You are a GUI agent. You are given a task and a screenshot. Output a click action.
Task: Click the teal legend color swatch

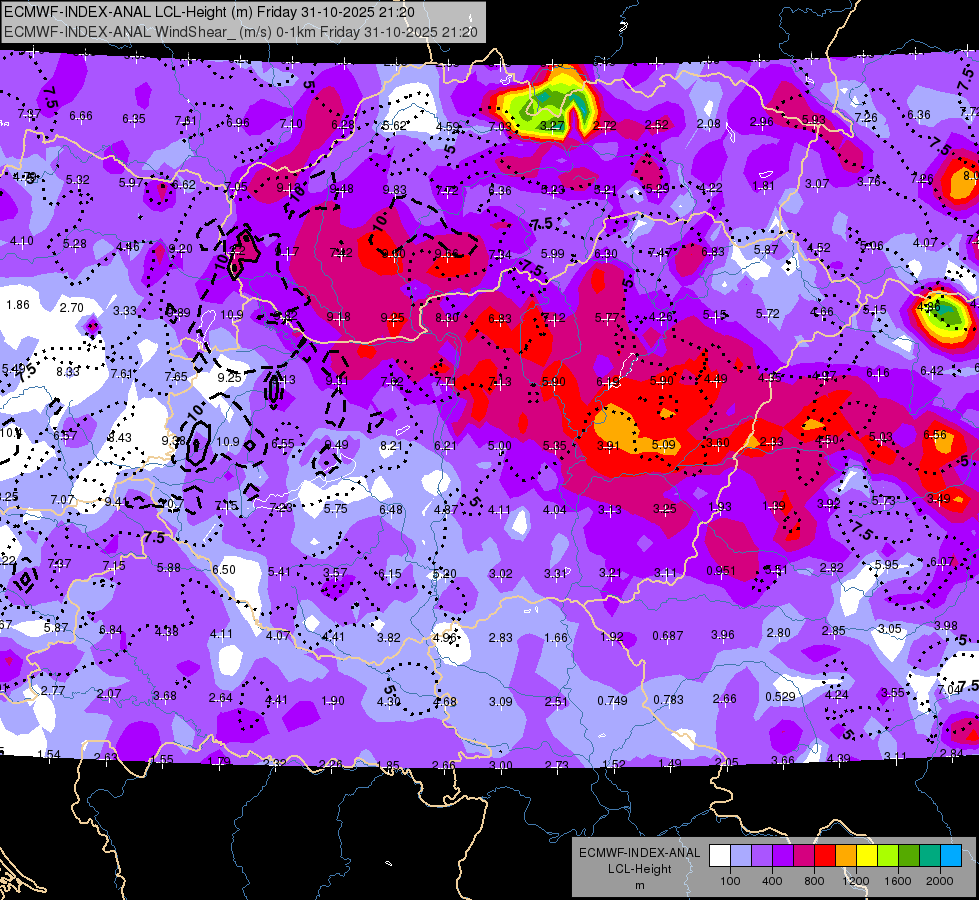pos(930,856)
